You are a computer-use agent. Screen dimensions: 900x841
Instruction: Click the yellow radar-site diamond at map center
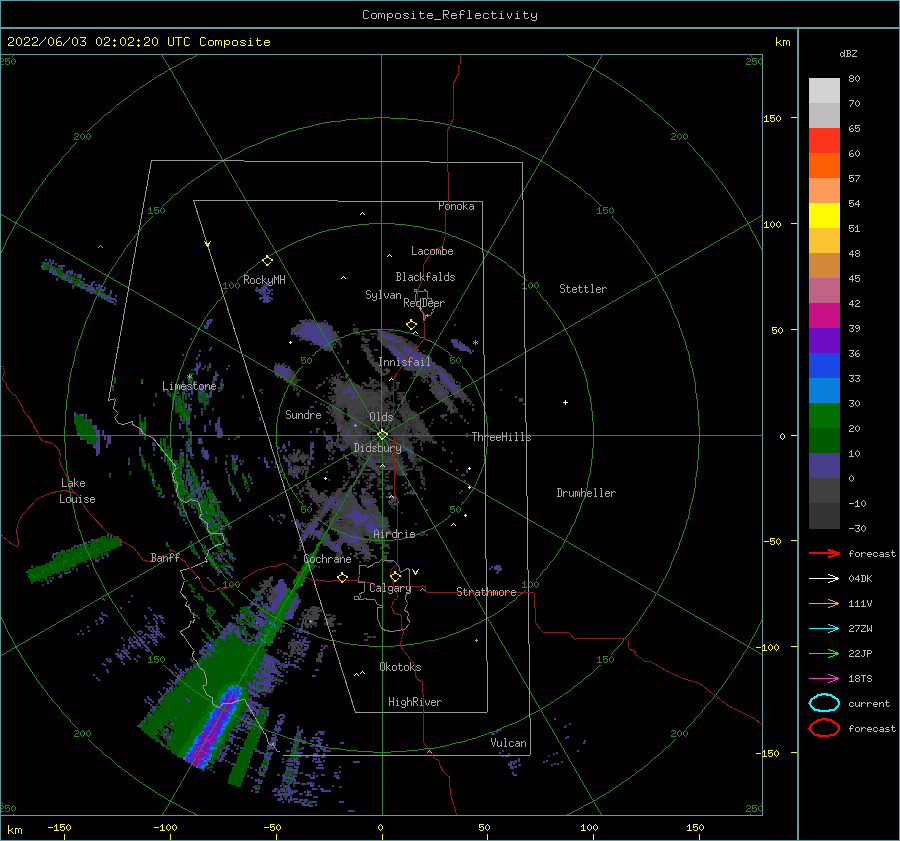(382, 435)
